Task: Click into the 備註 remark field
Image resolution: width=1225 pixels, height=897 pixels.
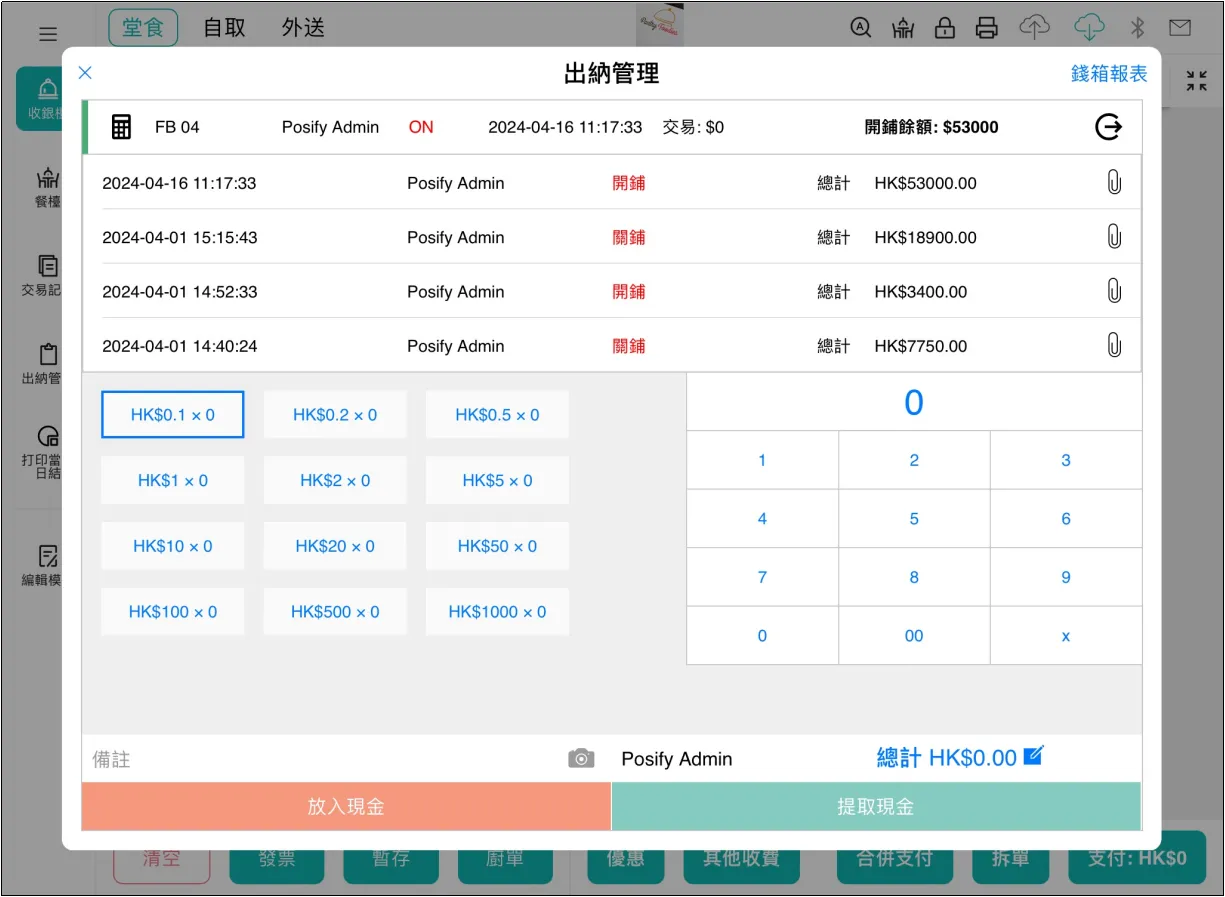Action: pos(320,759)
